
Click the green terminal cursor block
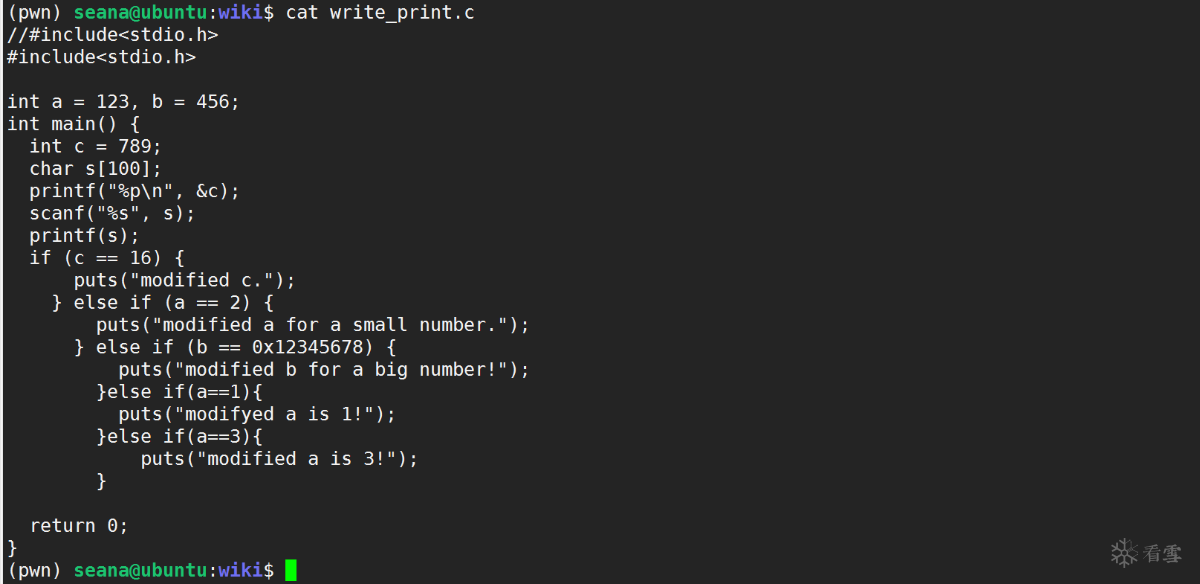pos(291,570)
